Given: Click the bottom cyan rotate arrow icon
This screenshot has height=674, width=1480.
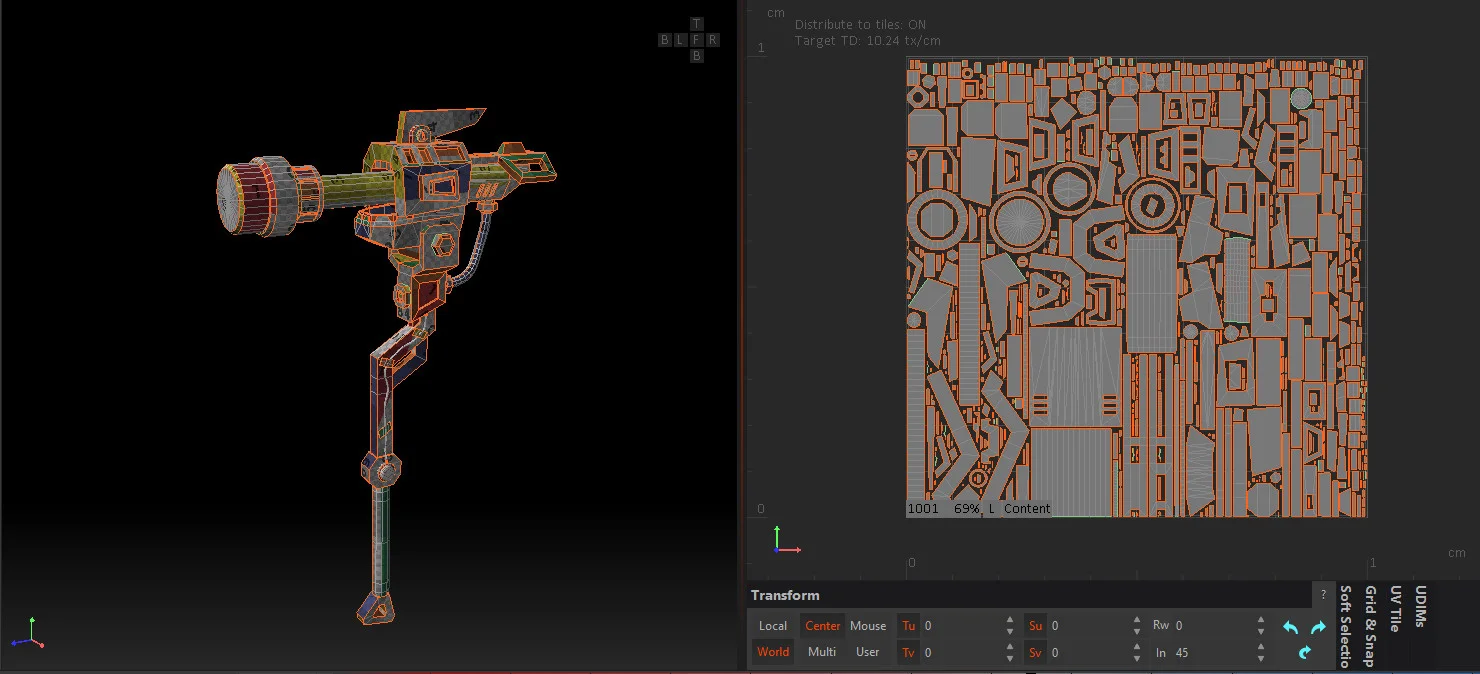Looking at the screenshot, I should coord(1304,652).
